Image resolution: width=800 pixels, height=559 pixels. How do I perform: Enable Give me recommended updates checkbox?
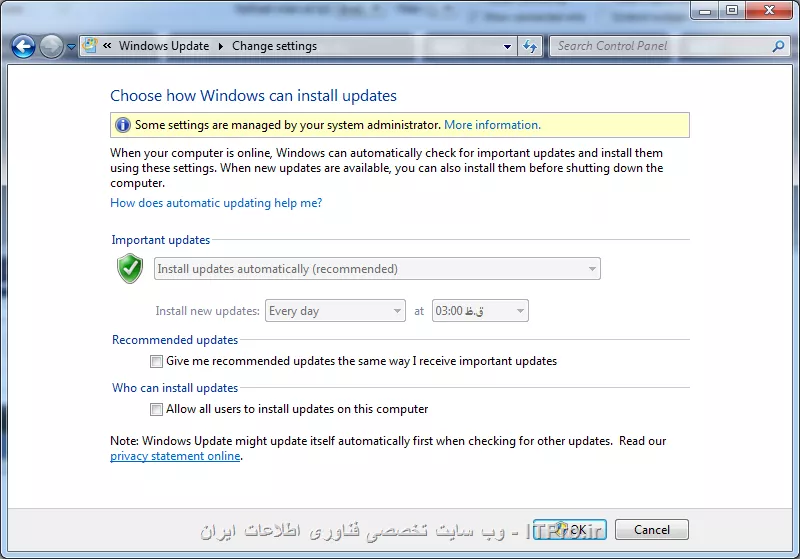click(x=156, y=362)
